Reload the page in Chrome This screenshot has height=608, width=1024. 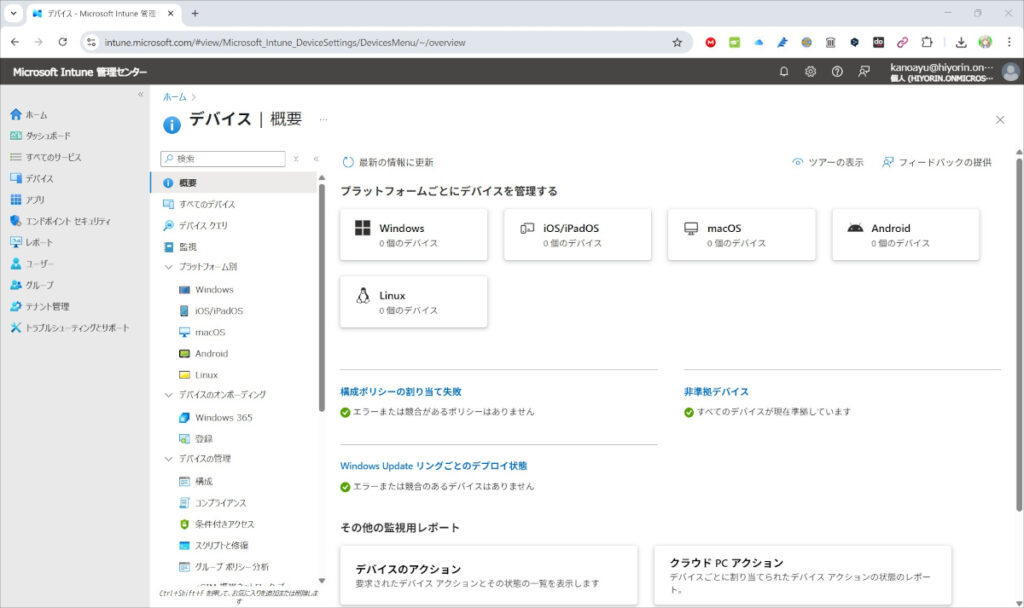63,42
